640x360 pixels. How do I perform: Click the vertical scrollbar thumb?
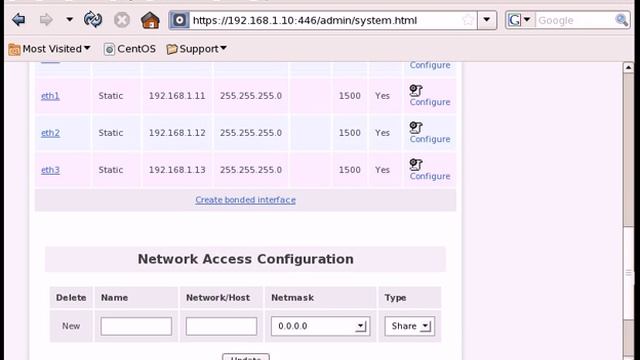[x=629, y=272]
